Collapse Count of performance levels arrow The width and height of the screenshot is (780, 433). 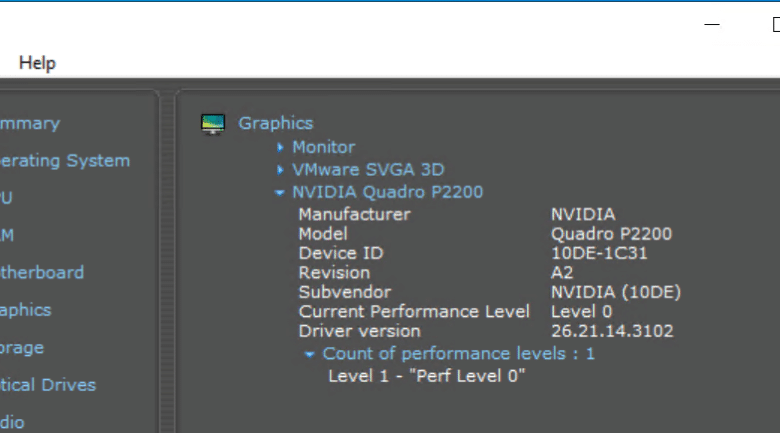click(x=309, y=354)
